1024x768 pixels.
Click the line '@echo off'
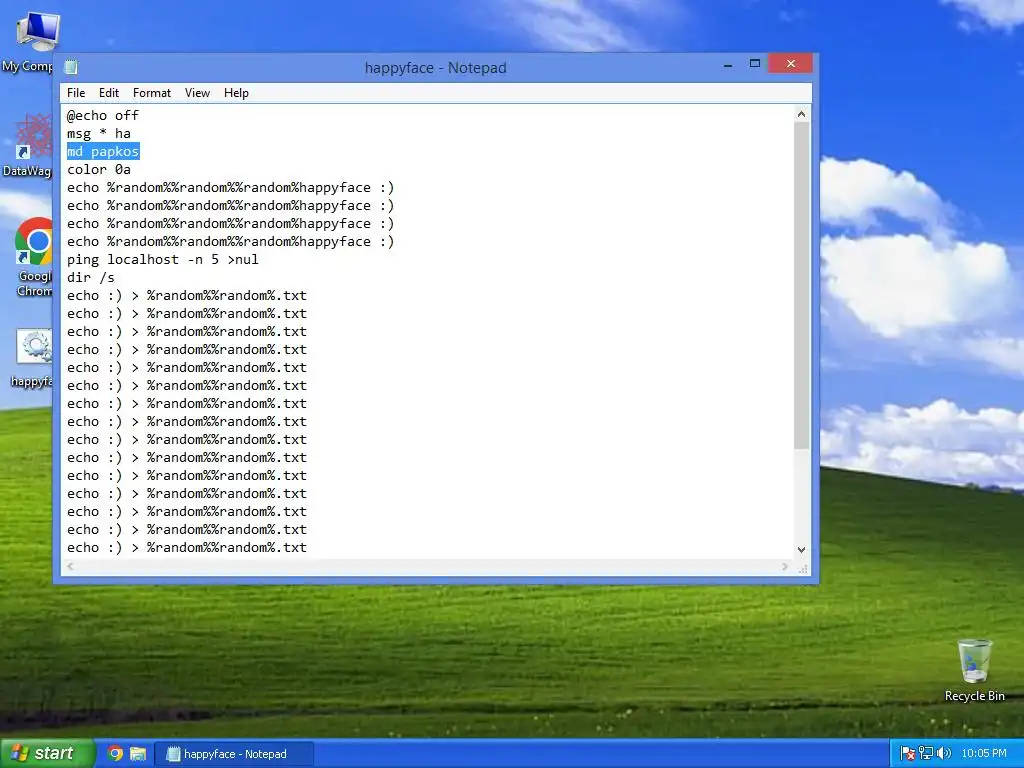(x=103, y=116)
